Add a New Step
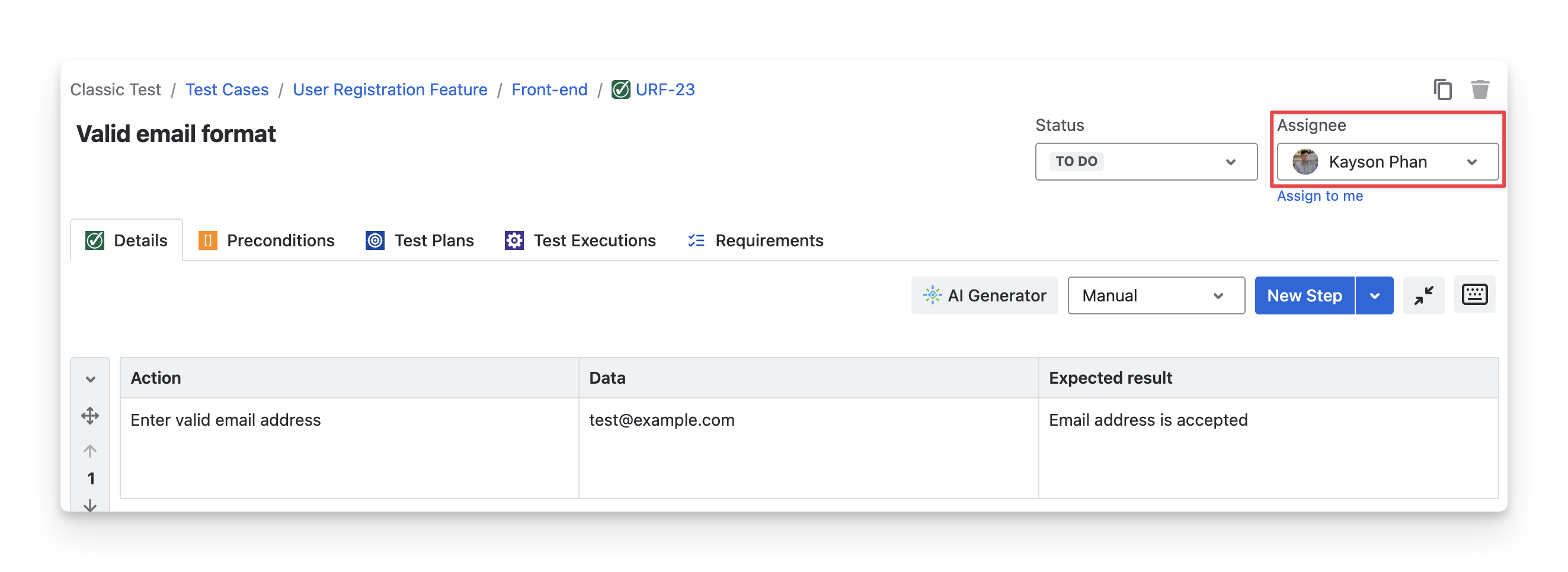This screenshot has width=1568, height=572. (1304, 295)
